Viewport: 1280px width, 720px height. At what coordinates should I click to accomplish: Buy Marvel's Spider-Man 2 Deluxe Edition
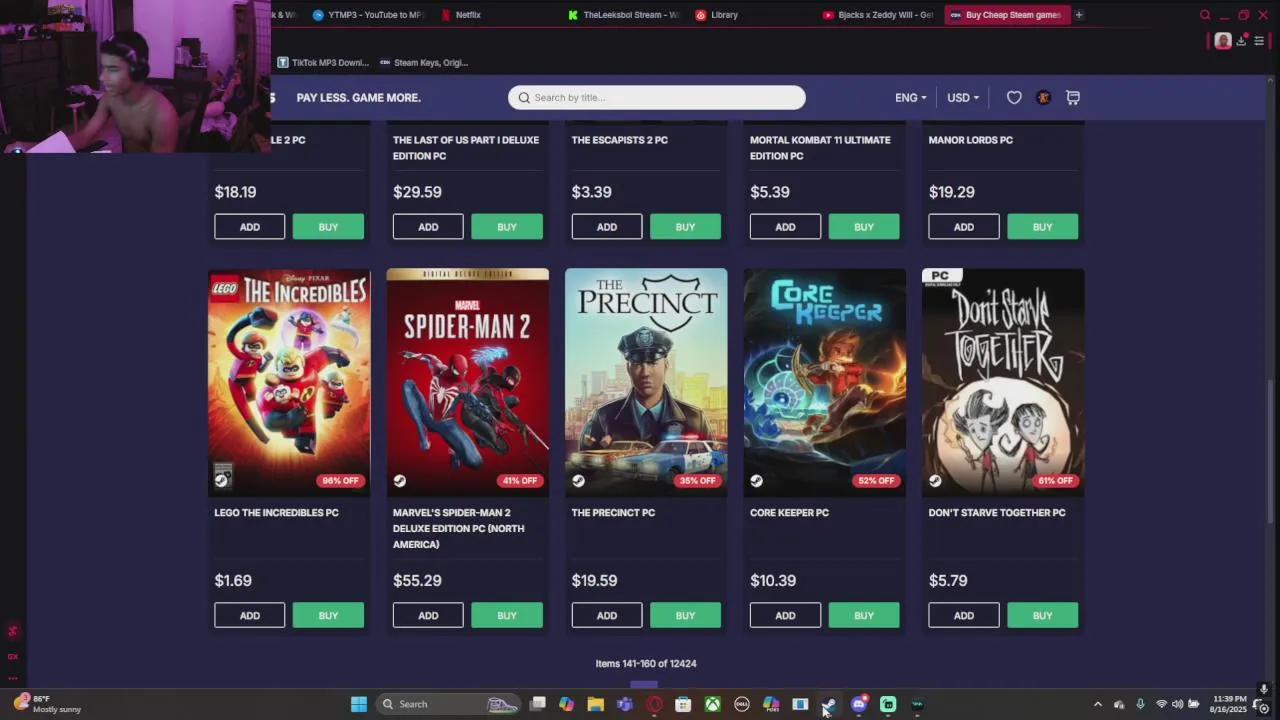point(507,615)
